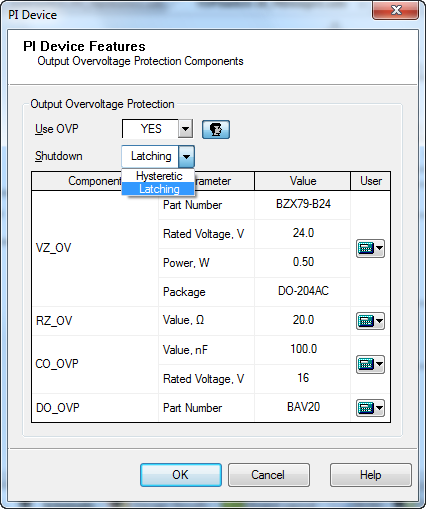Click the expert advice head icon
The width and height of the screenshot is (426, 509).
(216, 129)
